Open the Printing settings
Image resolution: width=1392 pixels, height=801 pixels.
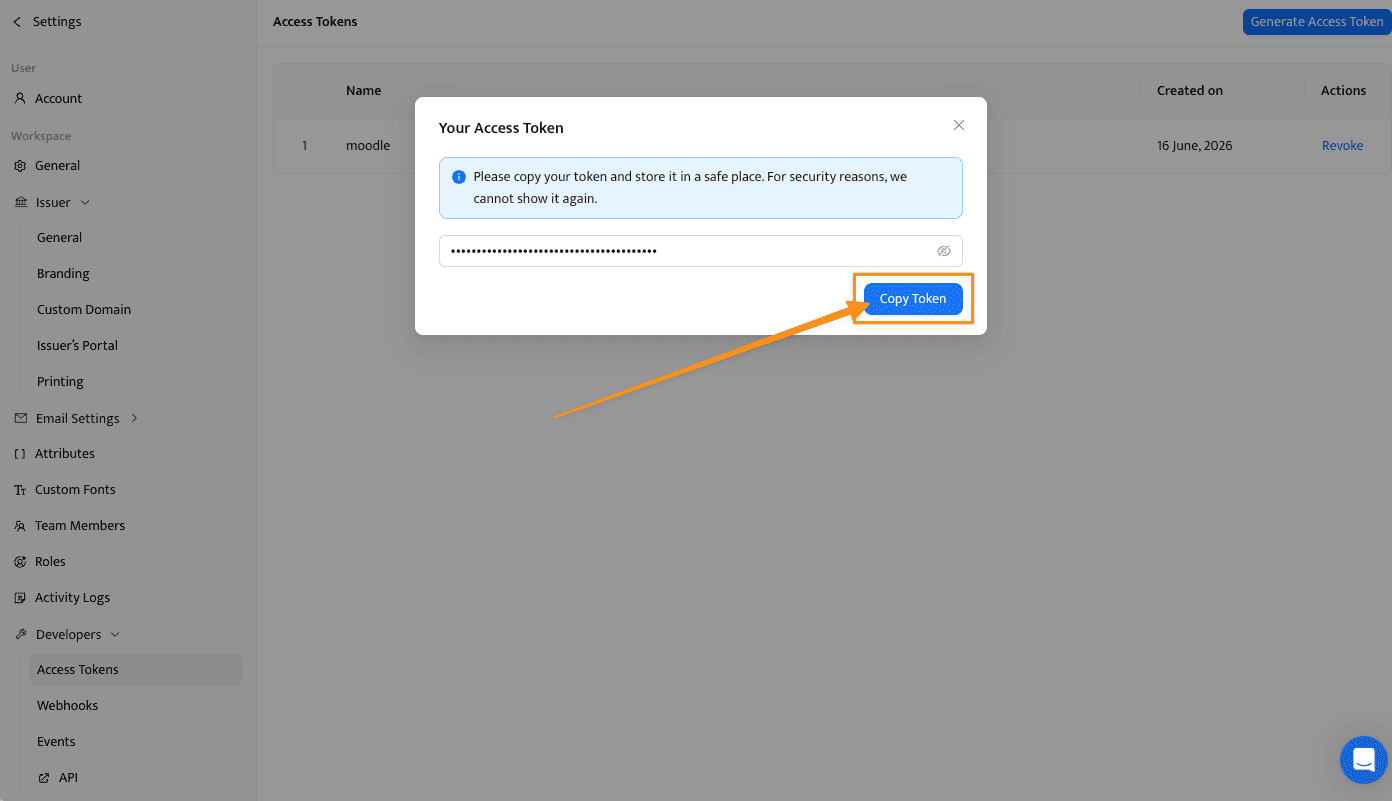coord(60,381)
